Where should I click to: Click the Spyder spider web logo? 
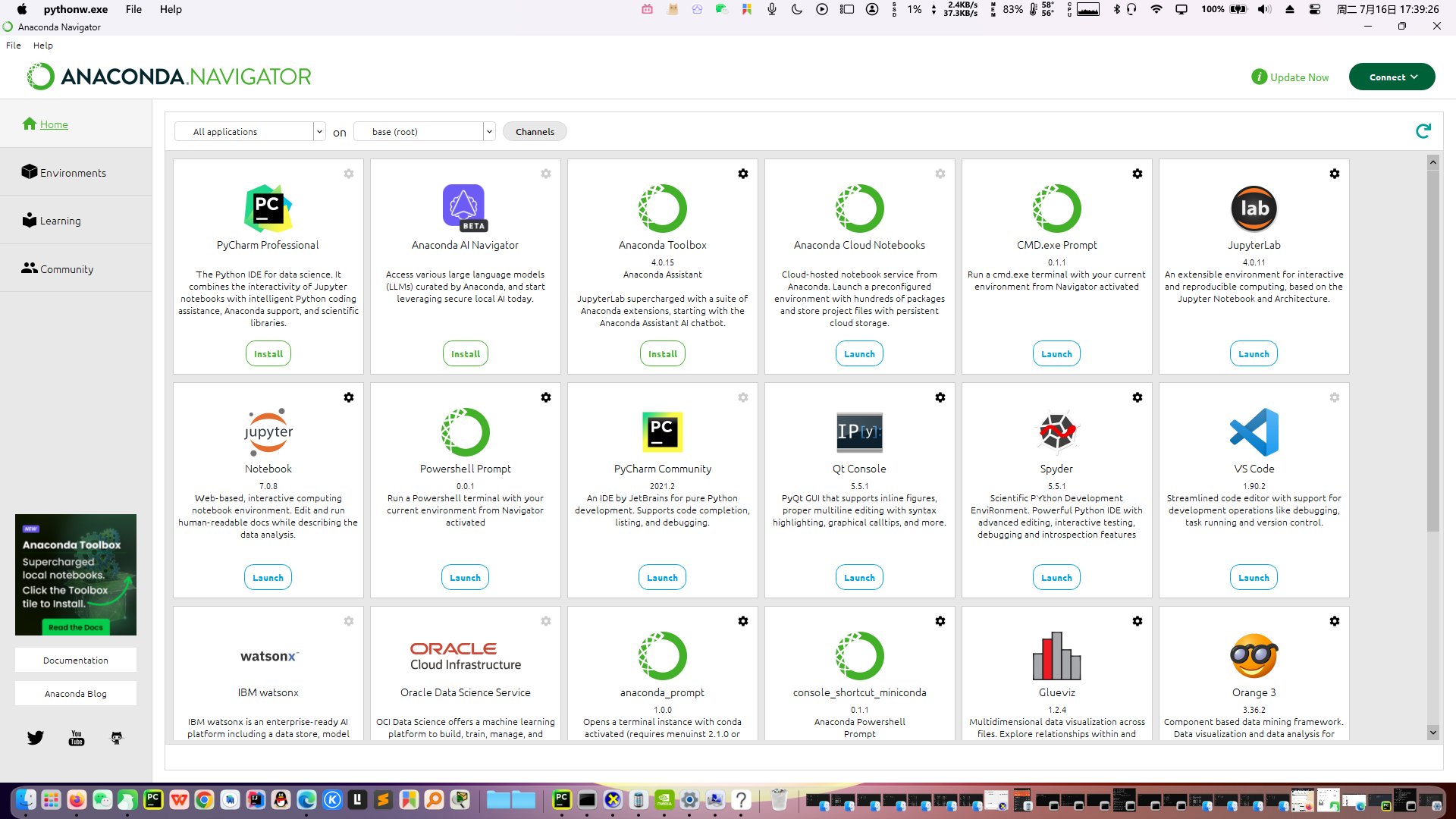tap(1057, 431)
